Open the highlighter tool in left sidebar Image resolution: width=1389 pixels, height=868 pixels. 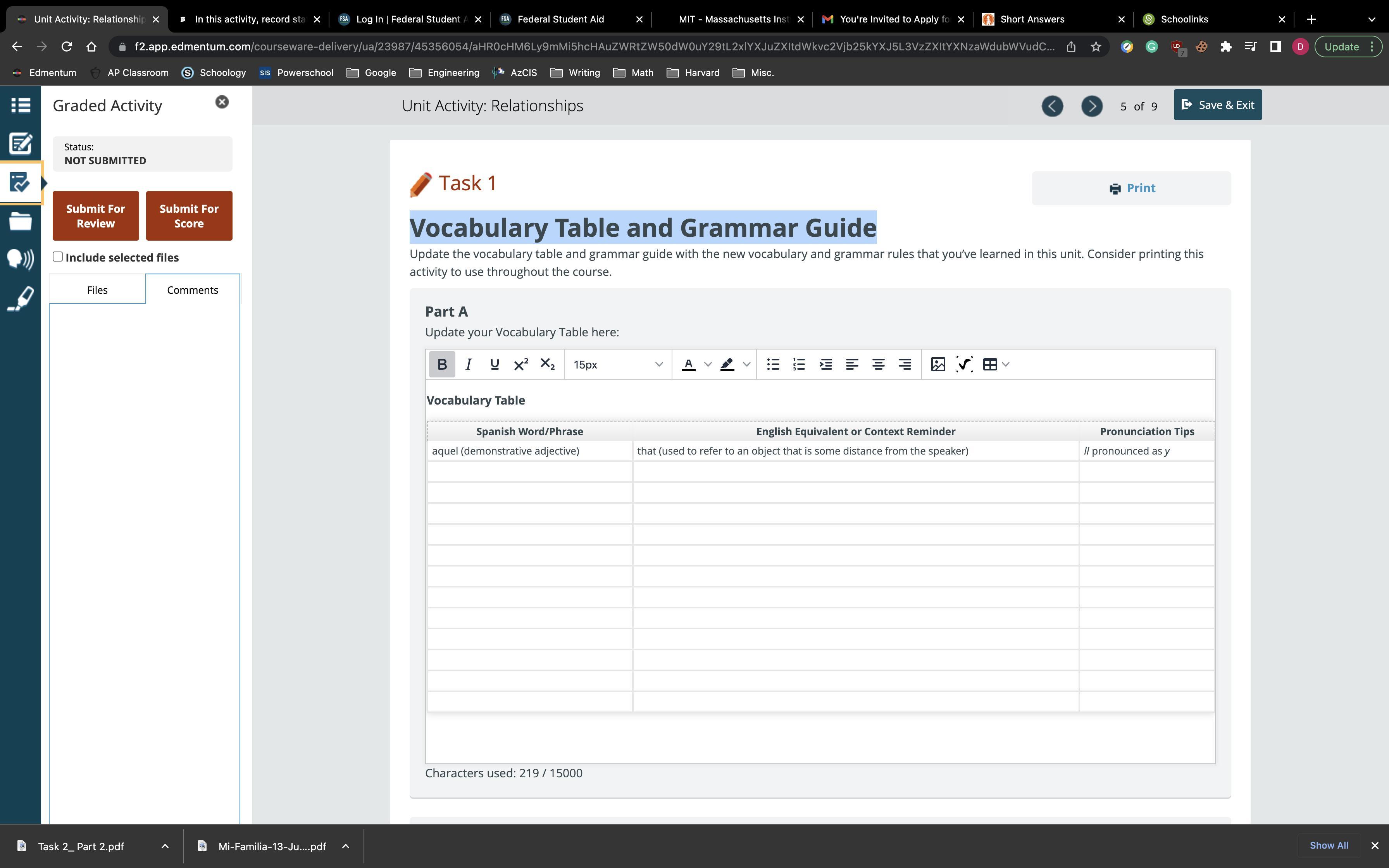[21, 298]
